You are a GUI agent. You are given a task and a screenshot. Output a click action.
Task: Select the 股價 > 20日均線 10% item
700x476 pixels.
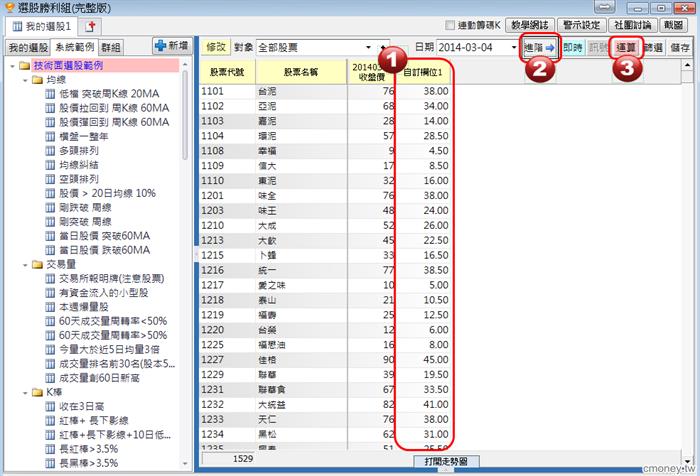[x=107, y=193]
